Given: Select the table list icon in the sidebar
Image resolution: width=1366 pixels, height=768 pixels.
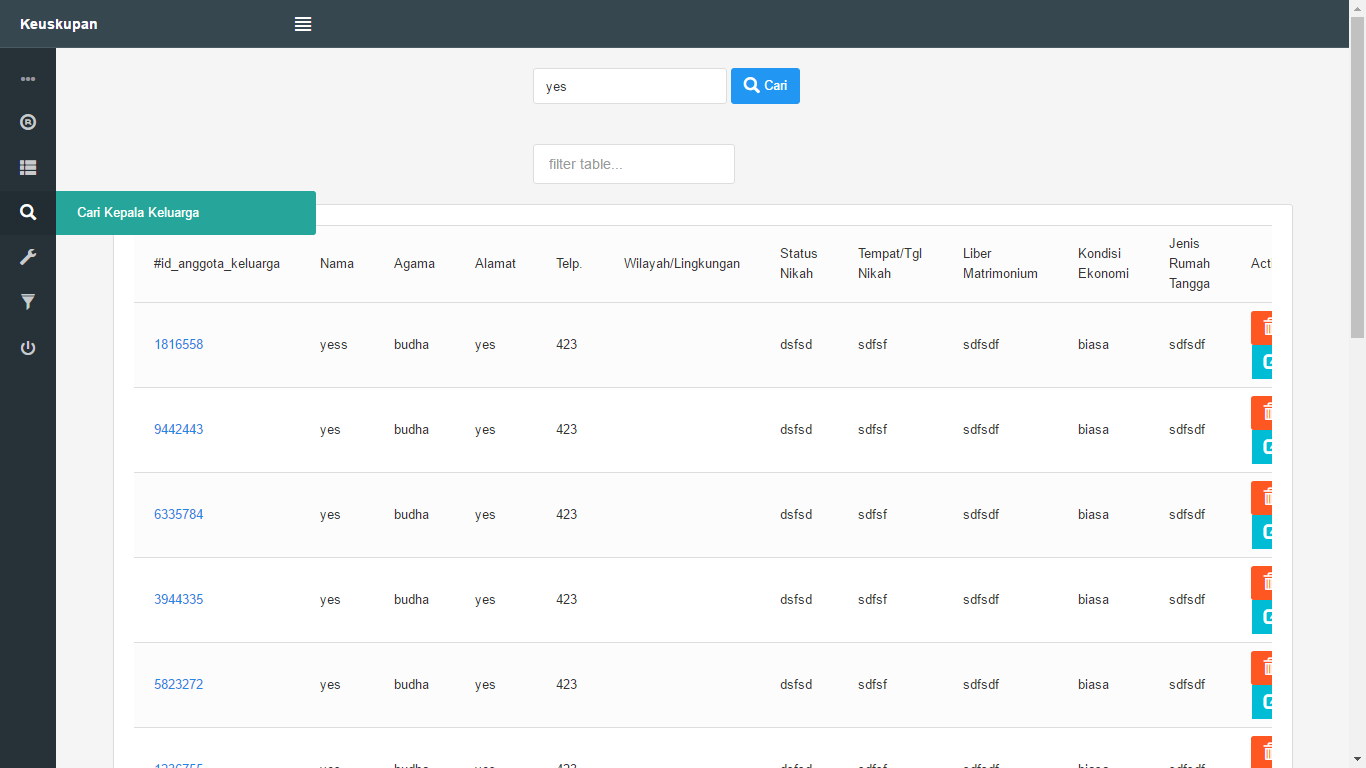Looking at the screenshot, I should coord(28,168).
